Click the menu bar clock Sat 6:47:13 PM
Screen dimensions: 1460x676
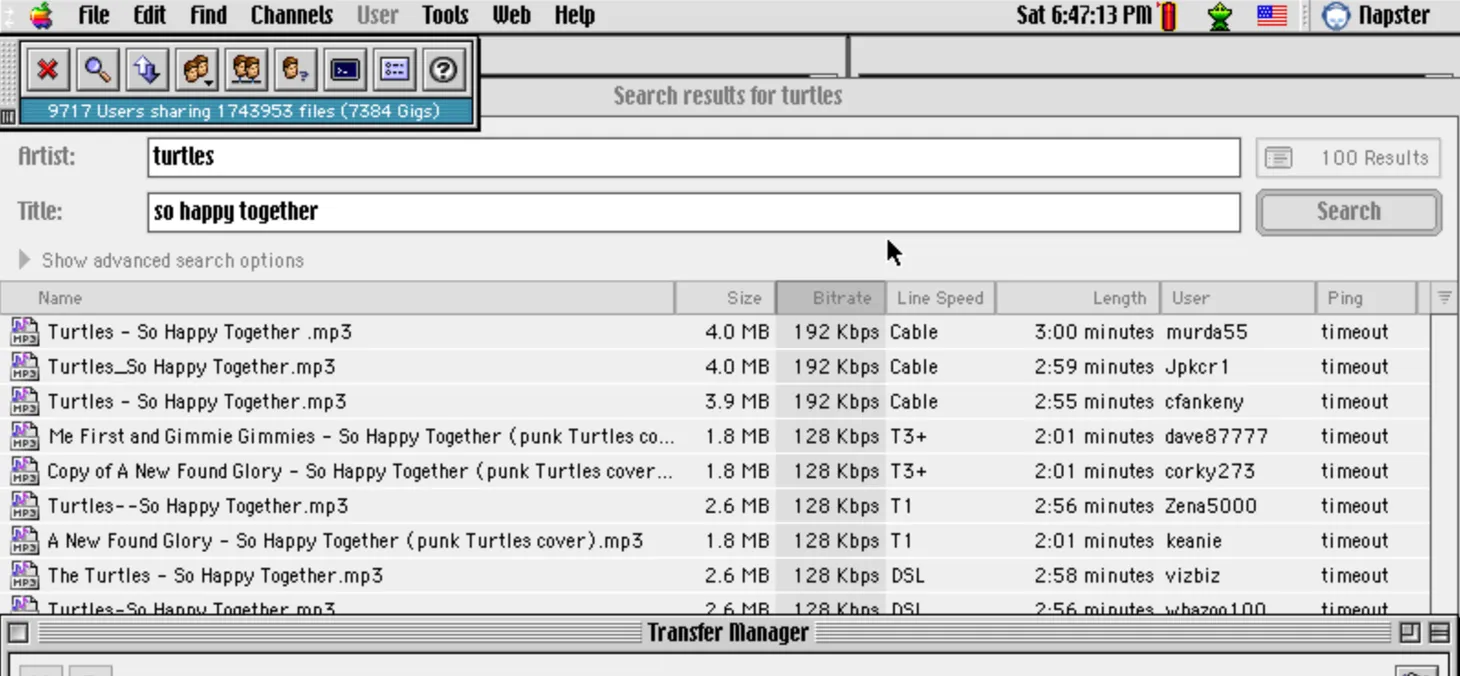point(1084,15)
